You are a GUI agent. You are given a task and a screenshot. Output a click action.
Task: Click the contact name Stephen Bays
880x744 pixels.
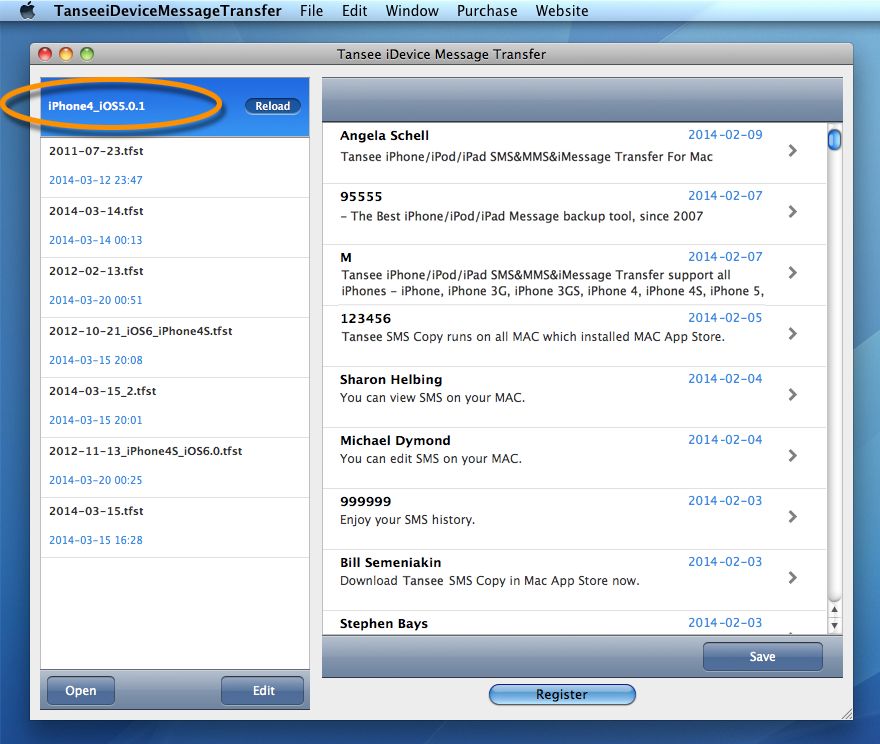pyautogui.click(x=384, y=624)
